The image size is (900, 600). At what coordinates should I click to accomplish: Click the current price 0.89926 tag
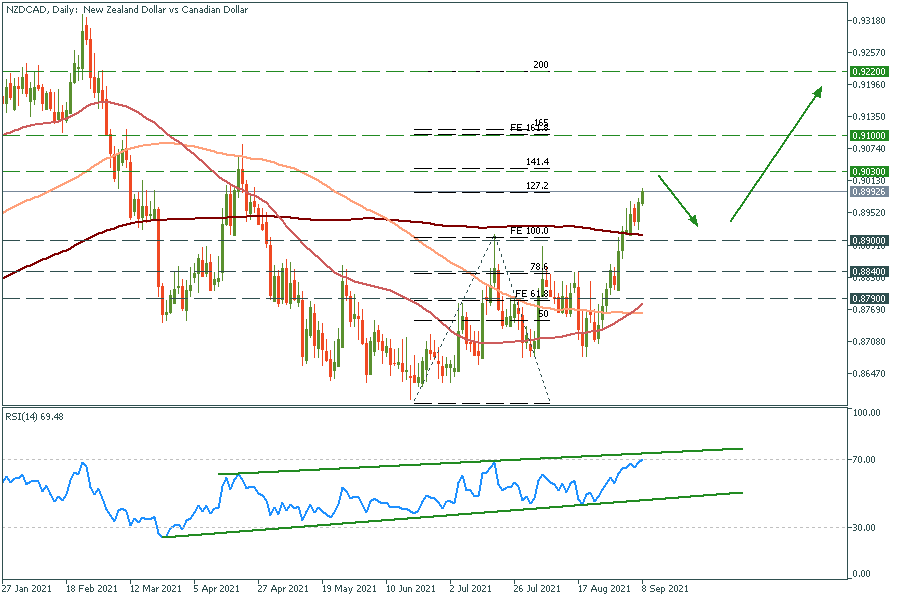click(866, 191)
